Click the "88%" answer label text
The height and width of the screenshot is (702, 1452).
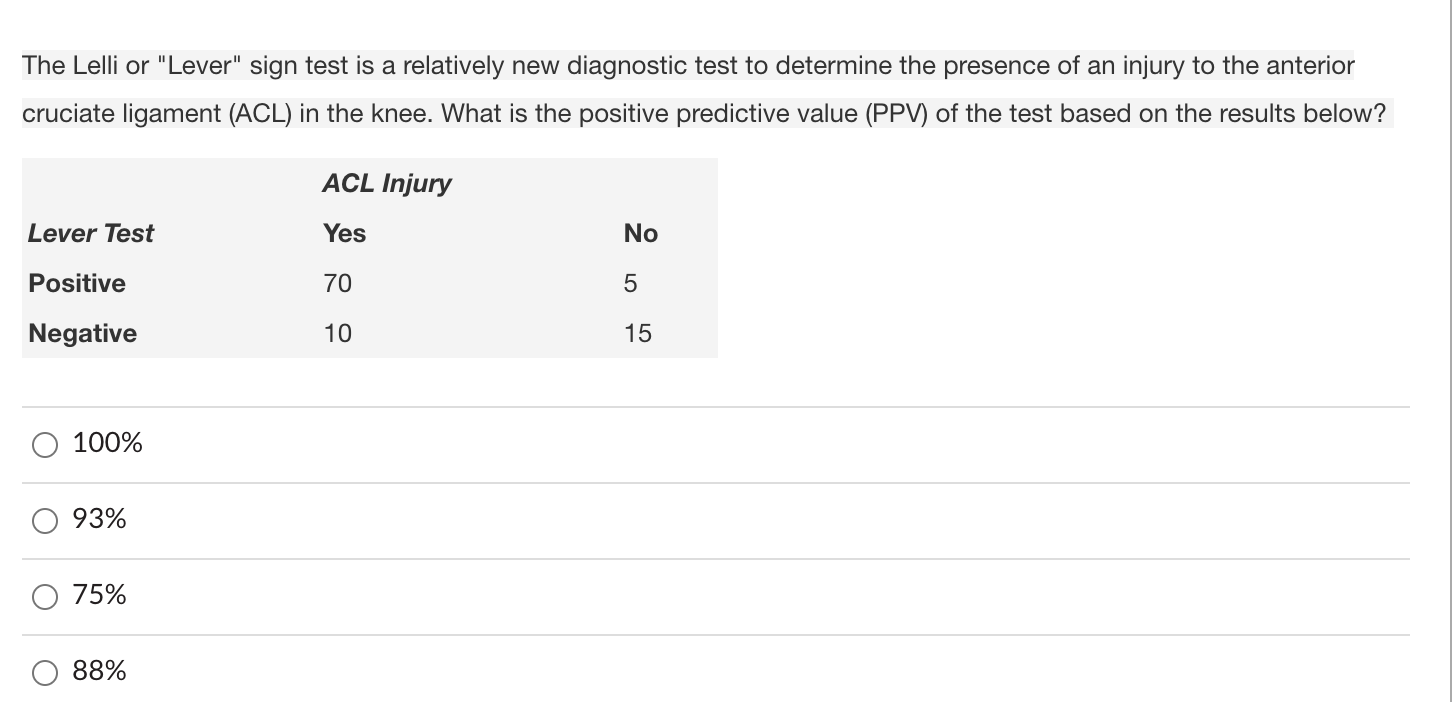[100, 671]
